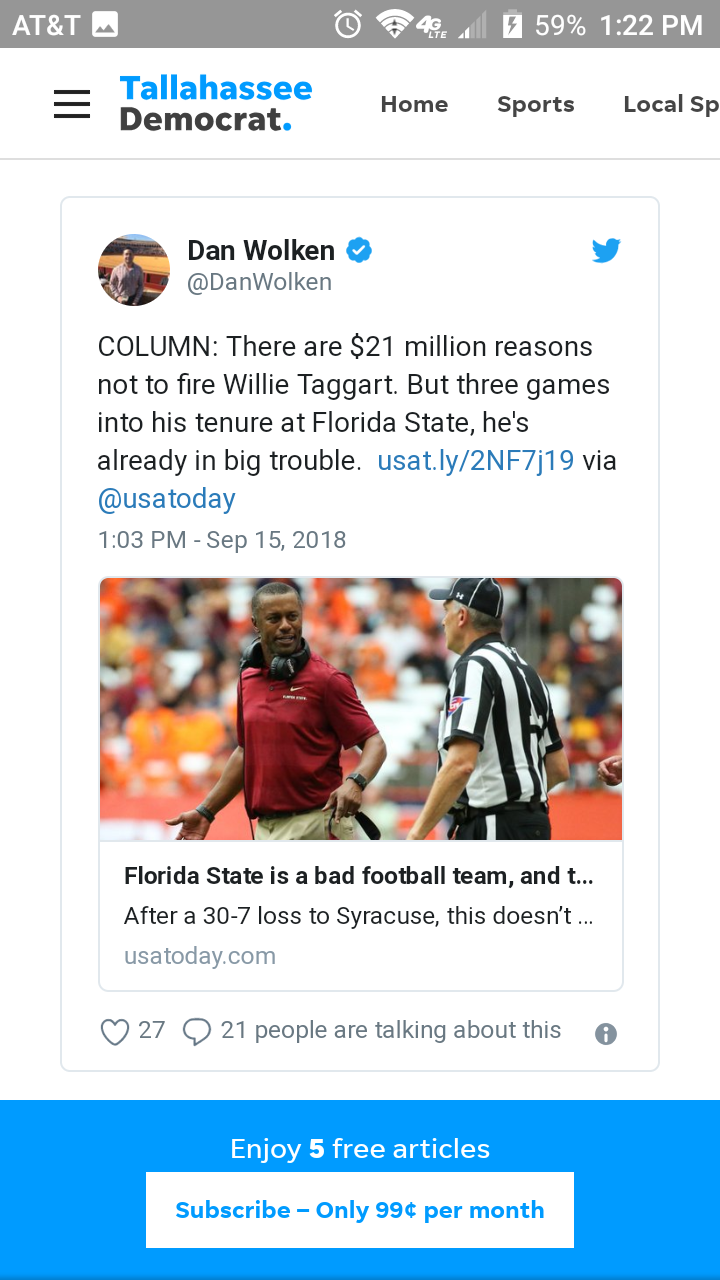Tap the Twitter bird icon
Image resolution: width=720 pixels, height=1280 pixels.
tap(606, 251)
